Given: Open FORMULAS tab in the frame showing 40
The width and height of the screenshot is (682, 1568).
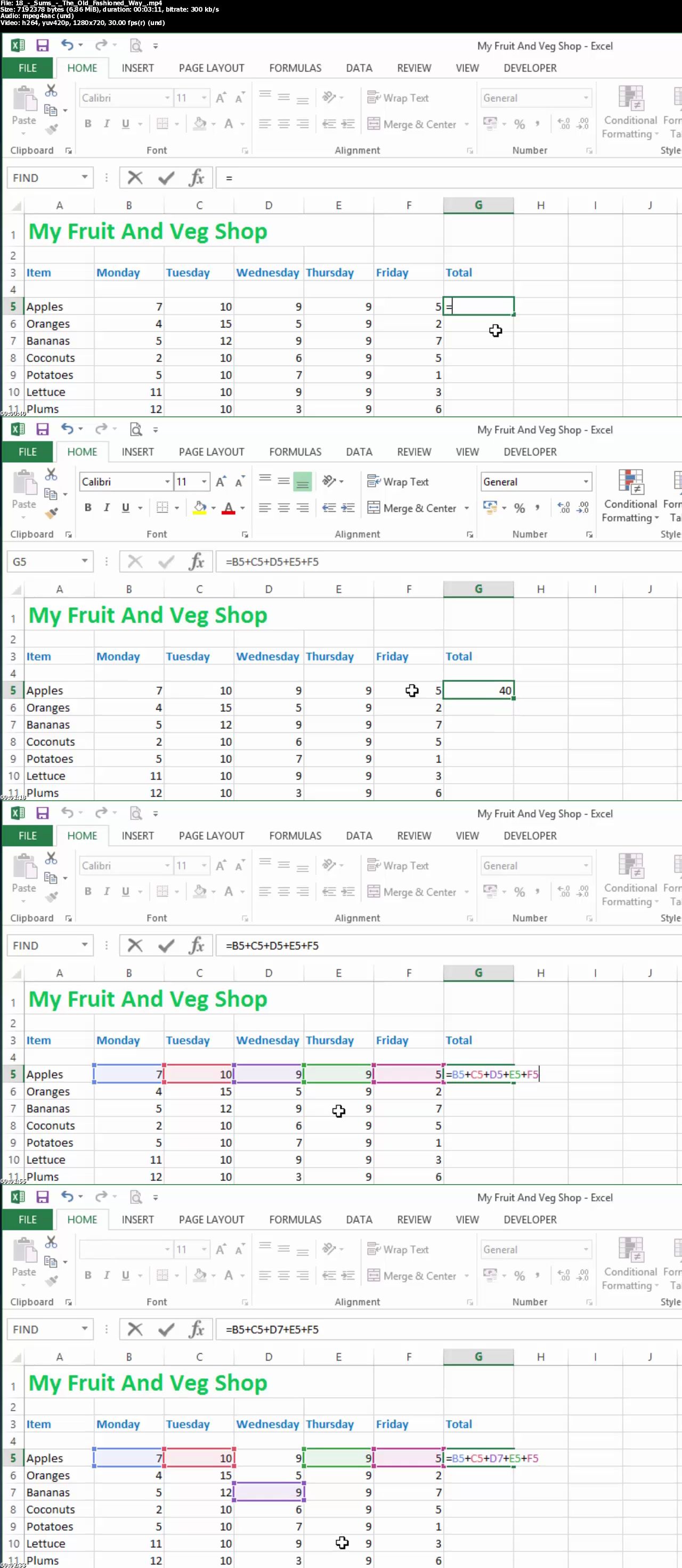Looking at the screenshot, I should click(295, 452).
